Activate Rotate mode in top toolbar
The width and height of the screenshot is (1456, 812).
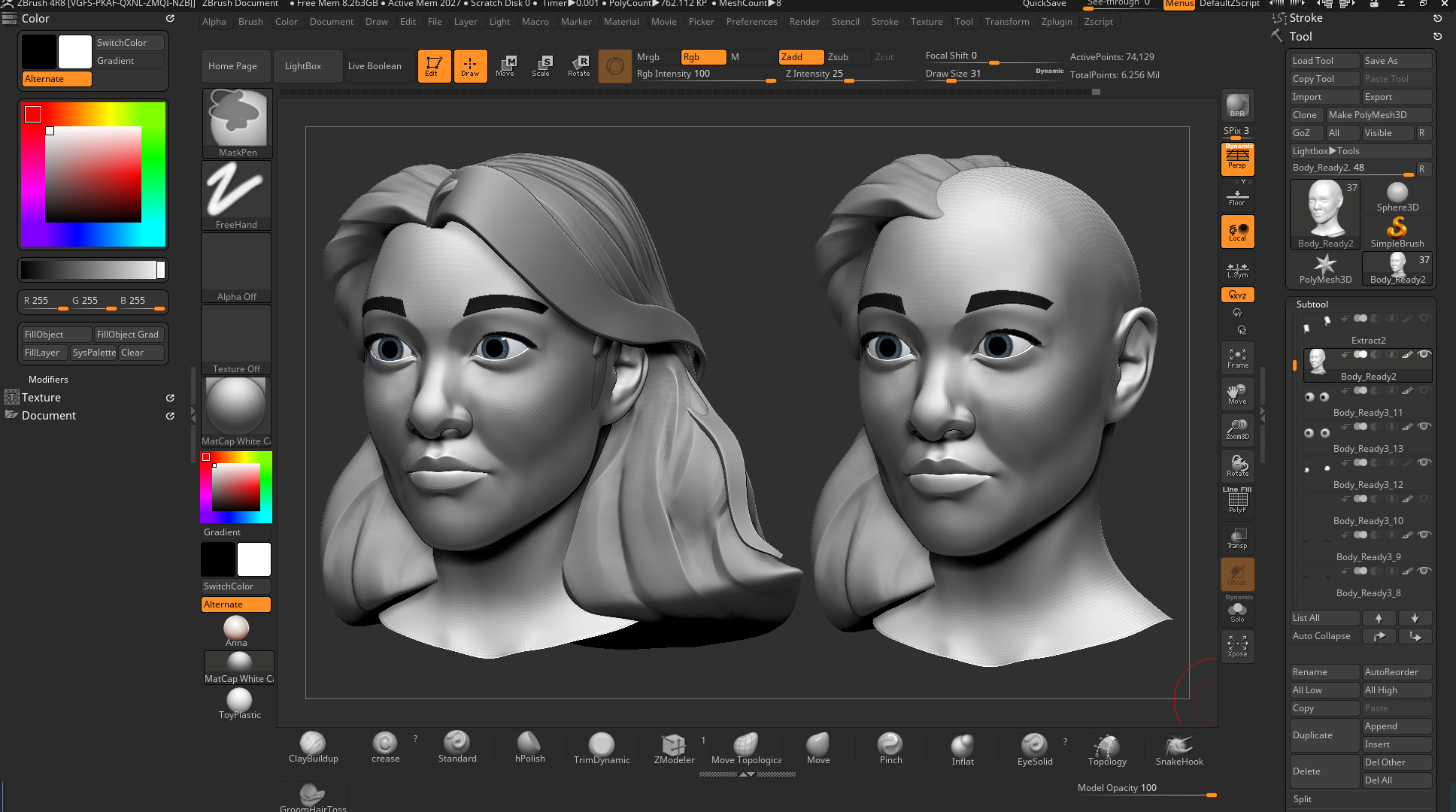tap(579, 66)
